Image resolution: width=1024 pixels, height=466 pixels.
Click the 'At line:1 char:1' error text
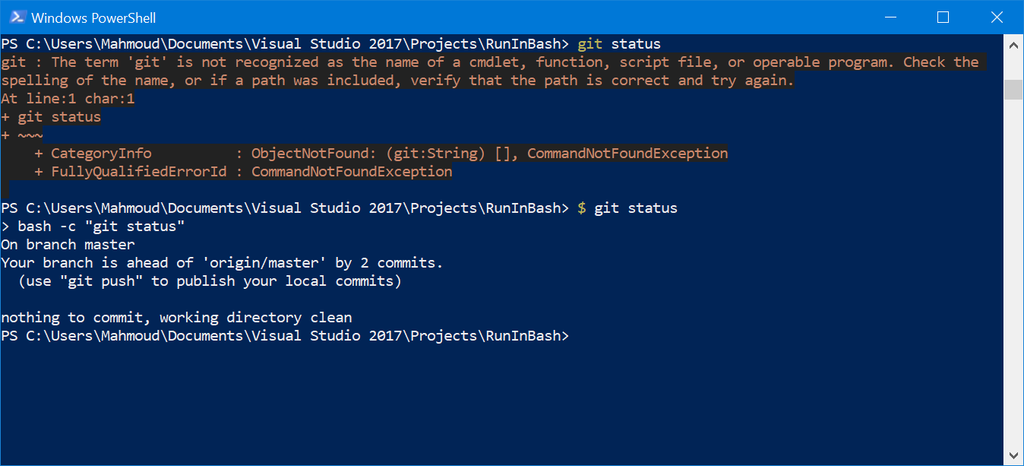tap(68, 99)
